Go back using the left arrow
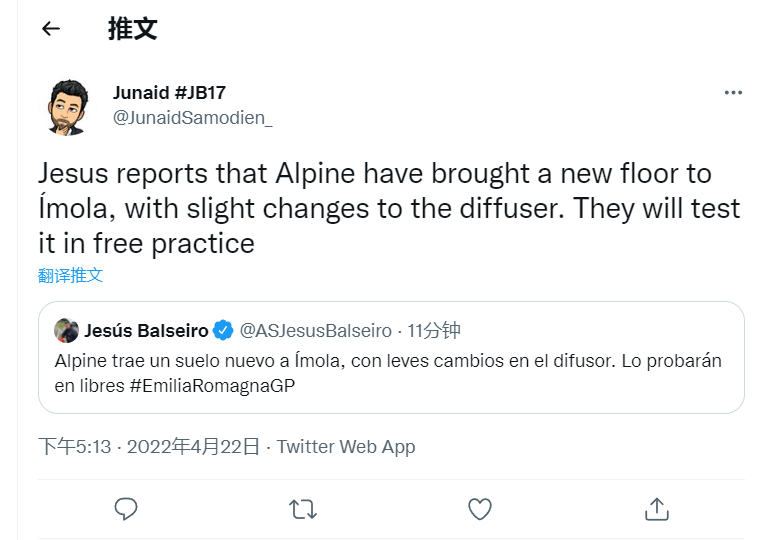Screen dimensions: 765x540 [x=51, y=29]
